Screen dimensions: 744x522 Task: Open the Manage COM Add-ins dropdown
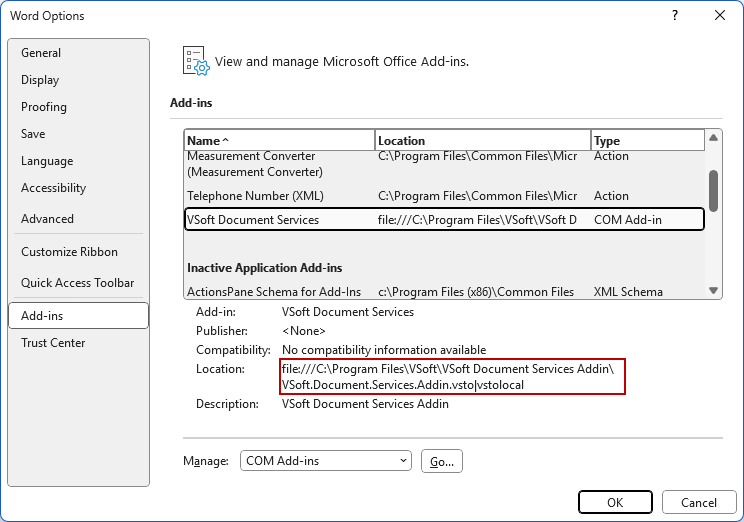point(326,461)
